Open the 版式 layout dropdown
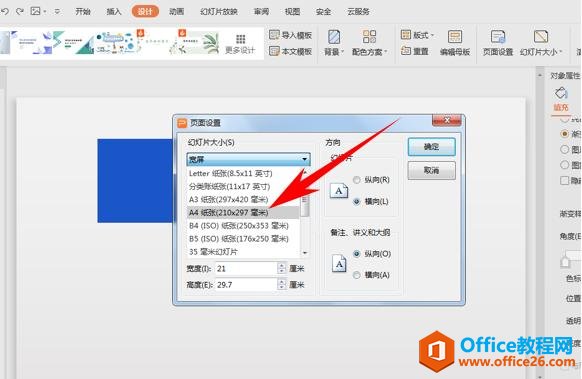 (417, 35)
